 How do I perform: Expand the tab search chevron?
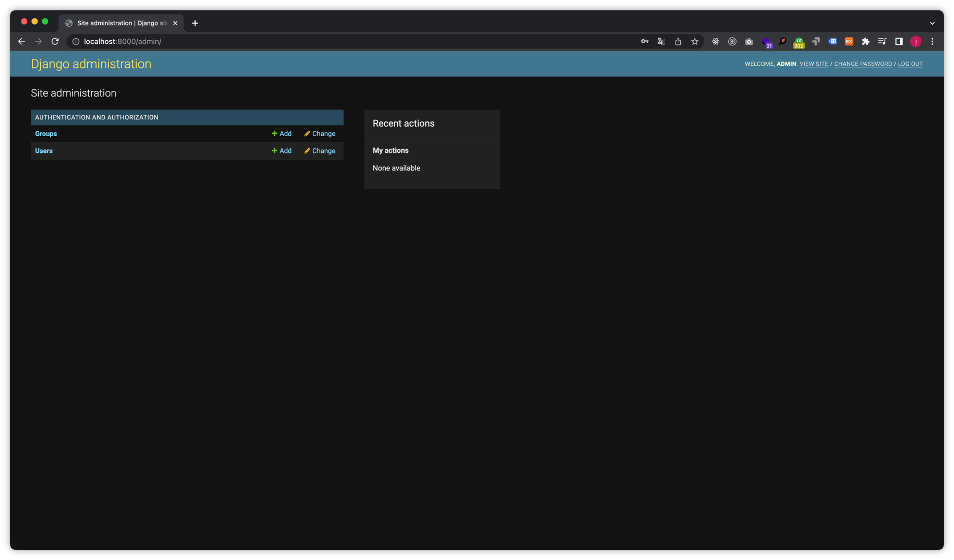932,23
